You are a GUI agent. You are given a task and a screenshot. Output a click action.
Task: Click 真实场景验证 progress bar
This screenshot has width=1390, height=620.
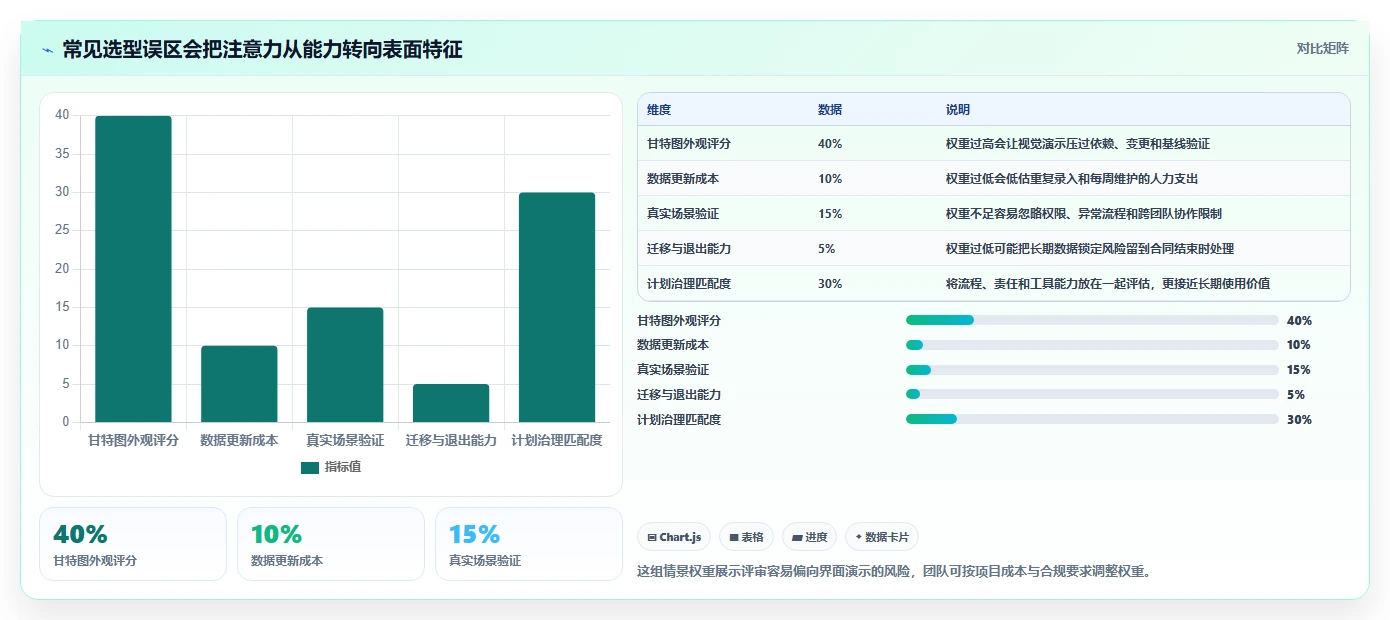click(x=1092, y=370)
